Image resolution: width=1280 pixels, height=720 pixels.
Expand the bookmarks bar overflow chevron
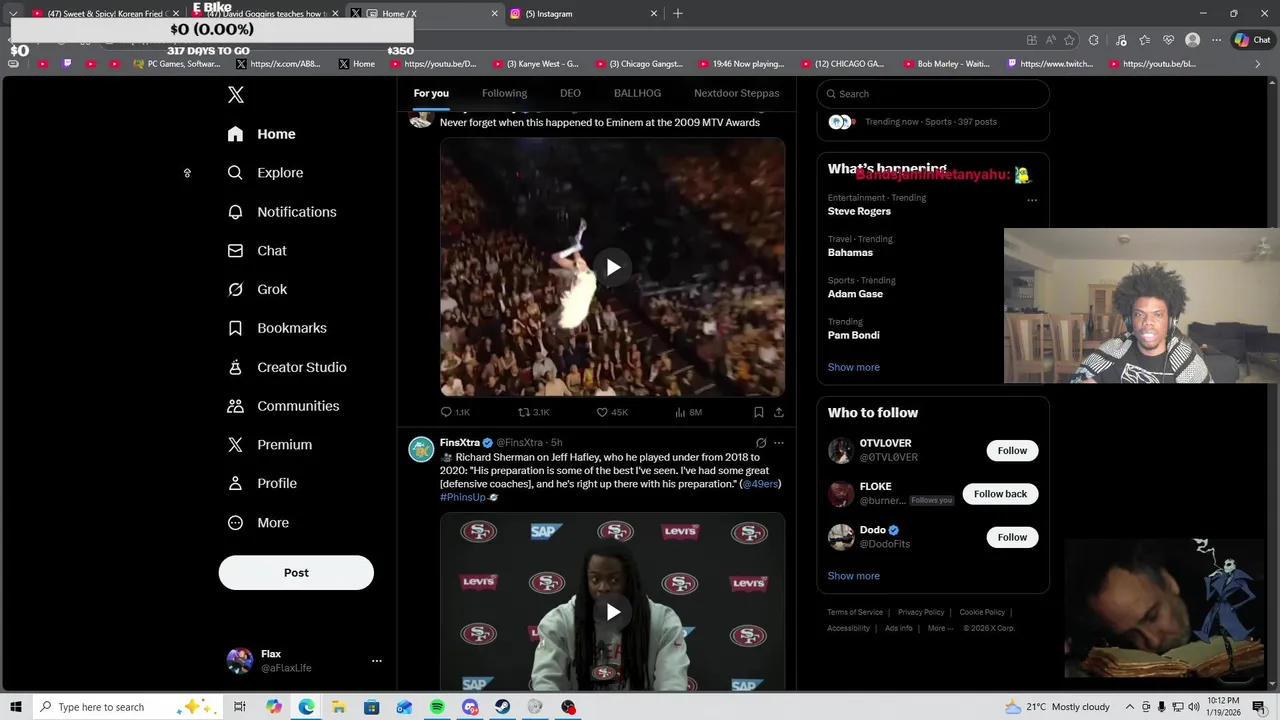coord(1258,64)
